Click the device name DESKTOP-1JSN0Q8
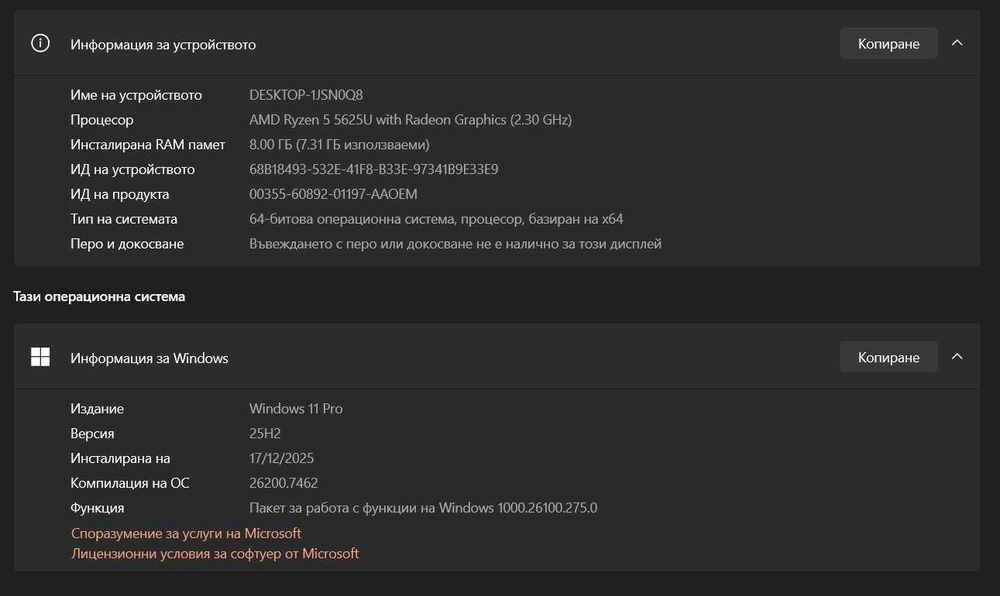The height and width of the screenshot is (596, 1000). 306,95
